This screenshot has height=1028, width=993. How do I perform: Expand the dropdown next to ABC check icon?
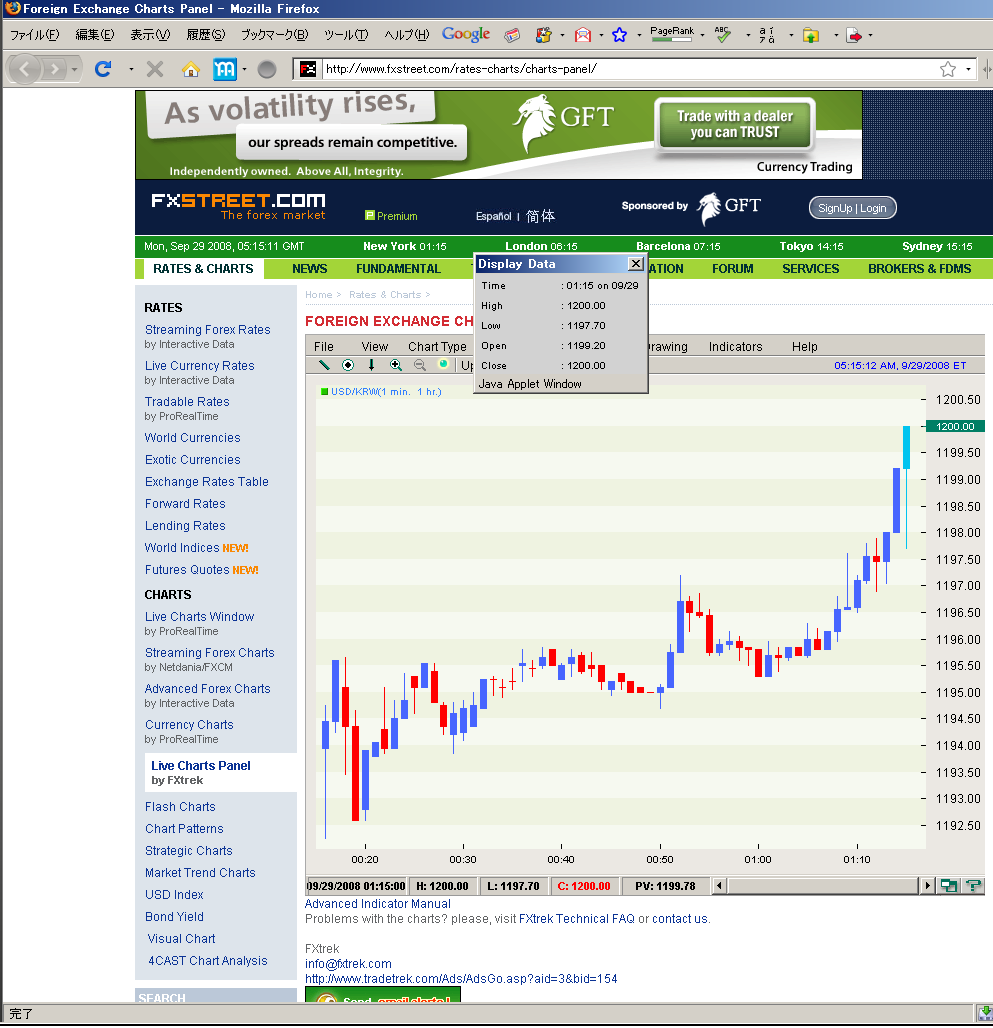748,35
